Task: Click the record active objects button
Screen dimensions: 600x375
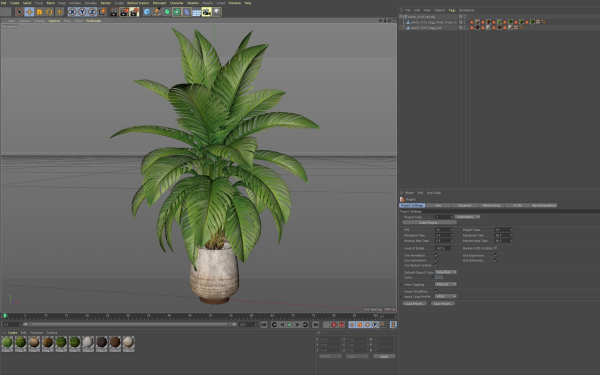Action: 326,324
